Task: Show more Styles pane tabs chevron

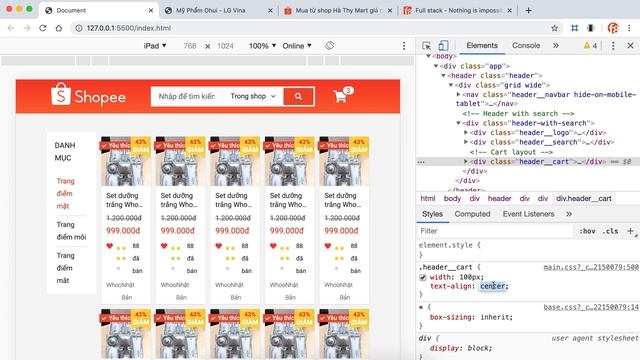Action: coord(569,214)
